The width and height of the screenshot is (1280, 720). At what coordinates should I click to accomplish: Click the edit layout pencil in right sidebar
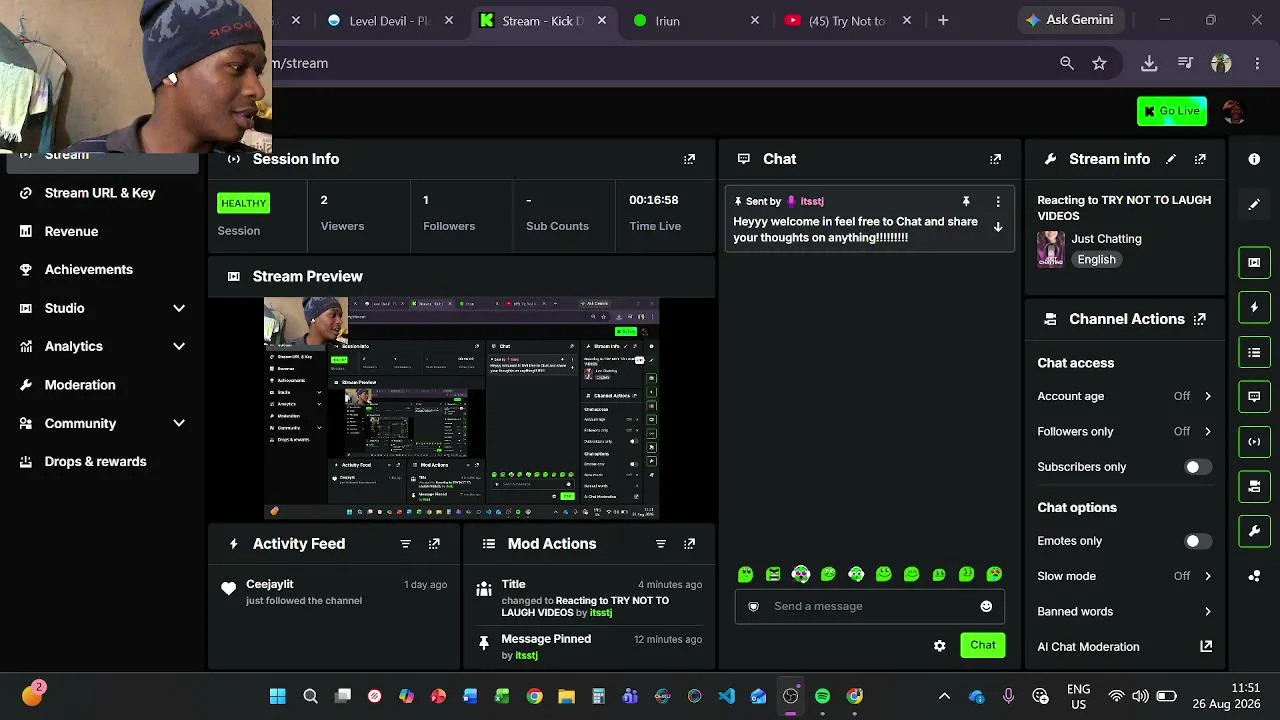coord(1254,205)
